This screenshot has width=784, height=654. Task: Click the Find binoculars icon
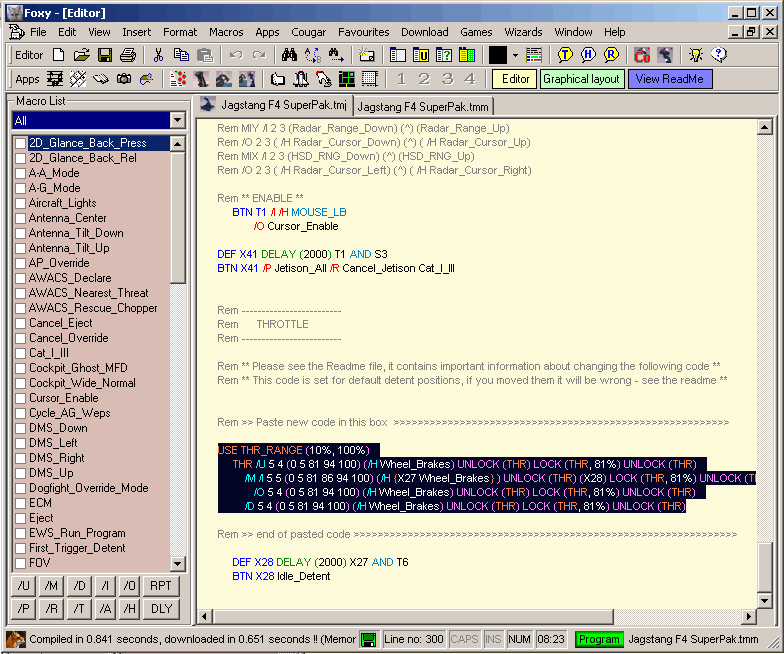[x=289, y=55]
